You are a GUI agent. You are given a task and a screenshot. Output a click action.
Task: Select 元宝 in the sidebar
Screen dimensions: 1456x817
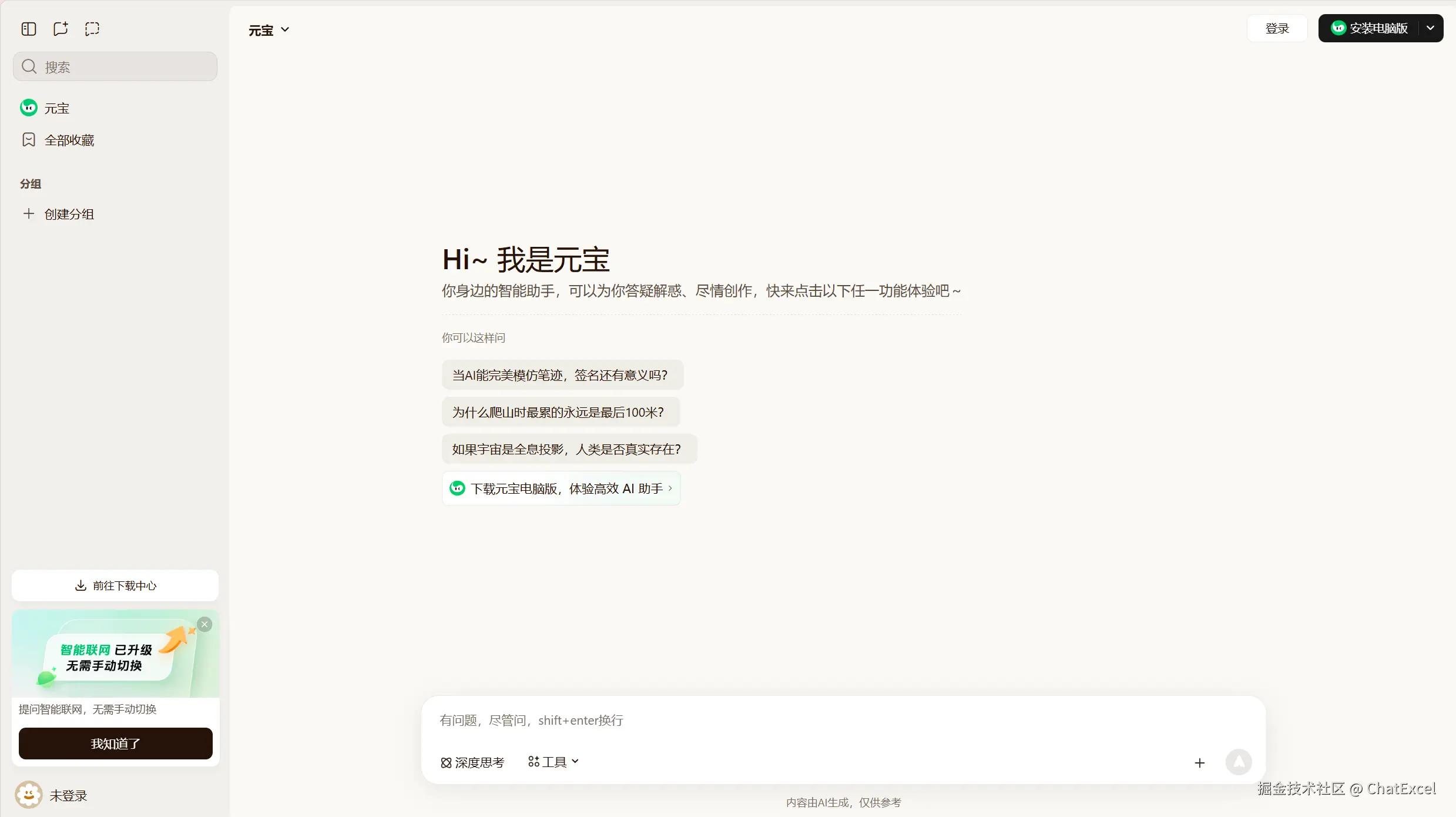click(x=56, y=108)
